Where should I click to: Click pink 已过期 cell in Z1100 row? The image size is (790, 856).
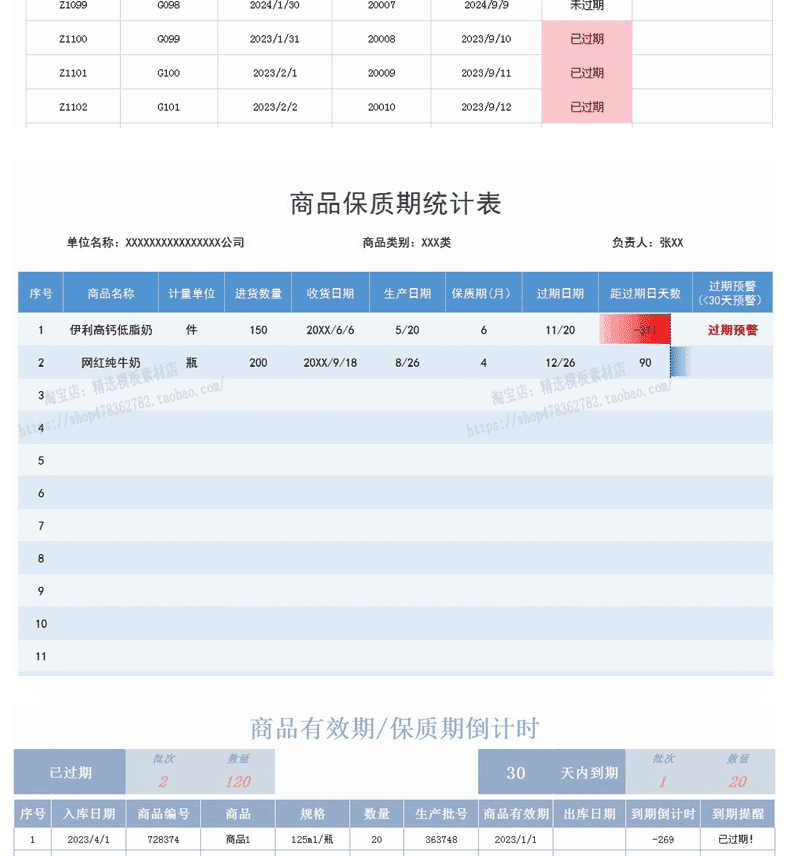click(x=587, y=38)
